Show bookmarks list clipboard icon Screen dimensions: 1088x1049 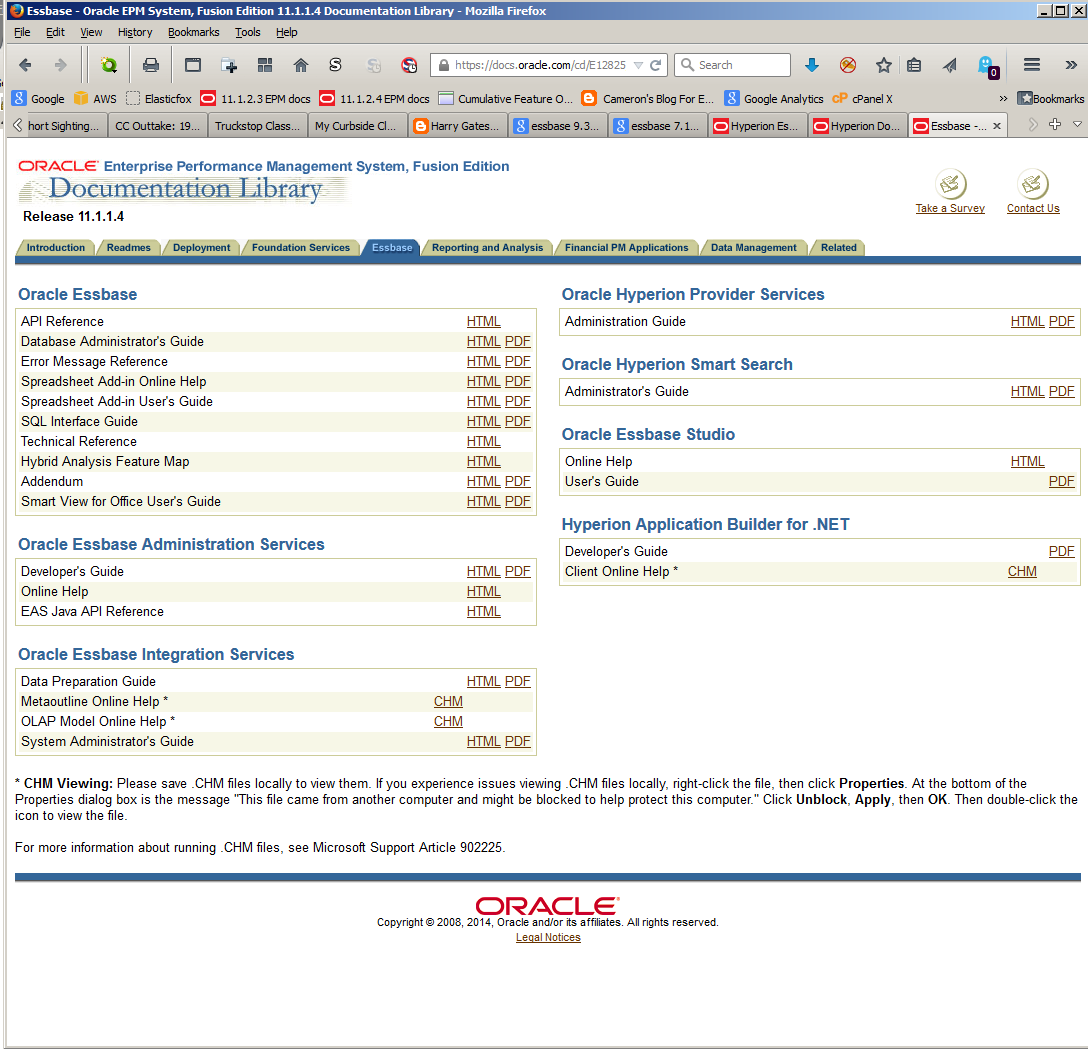coord(915,65)
